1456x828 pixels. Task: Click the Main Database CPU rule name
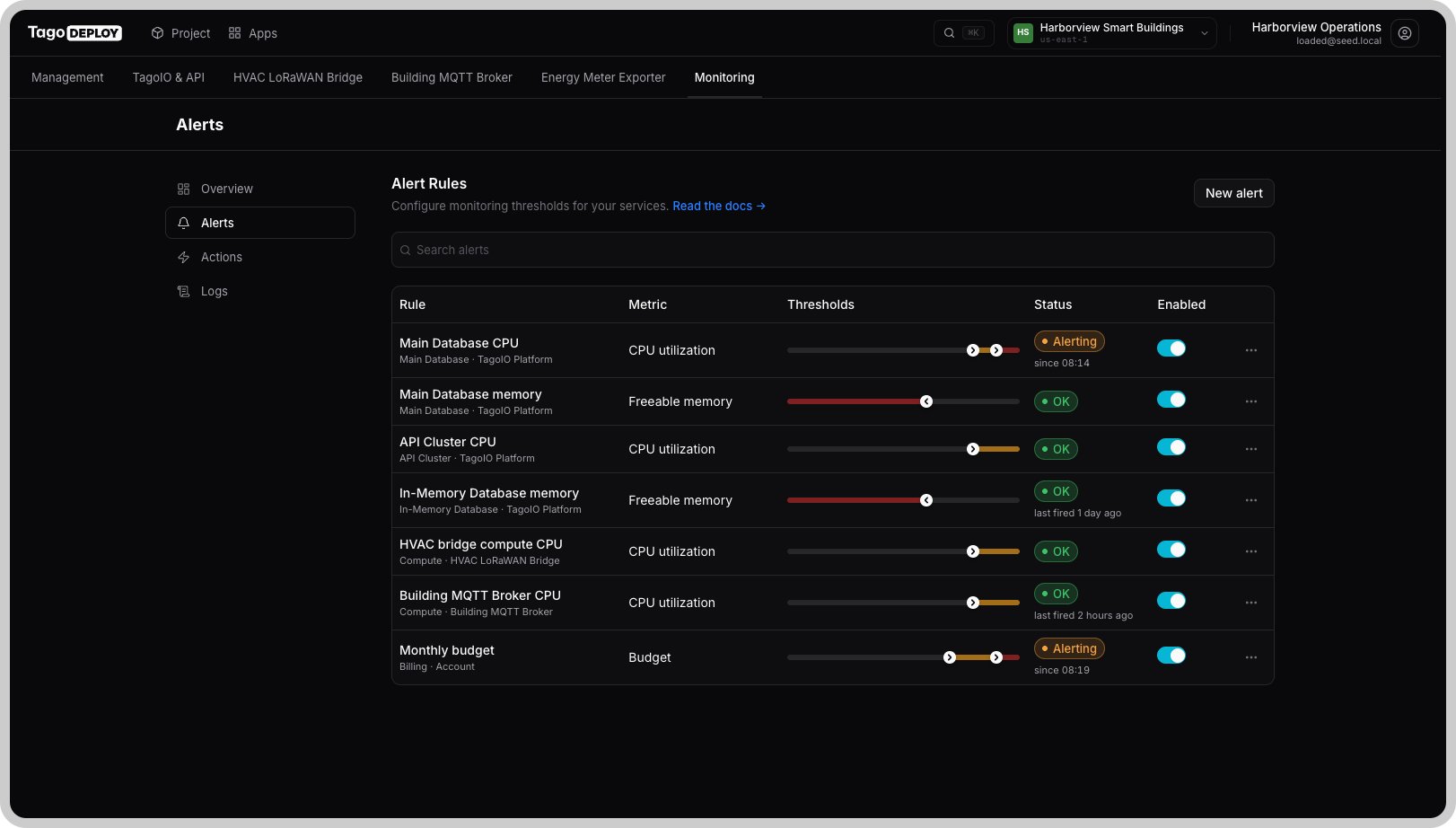pos(459,343)
